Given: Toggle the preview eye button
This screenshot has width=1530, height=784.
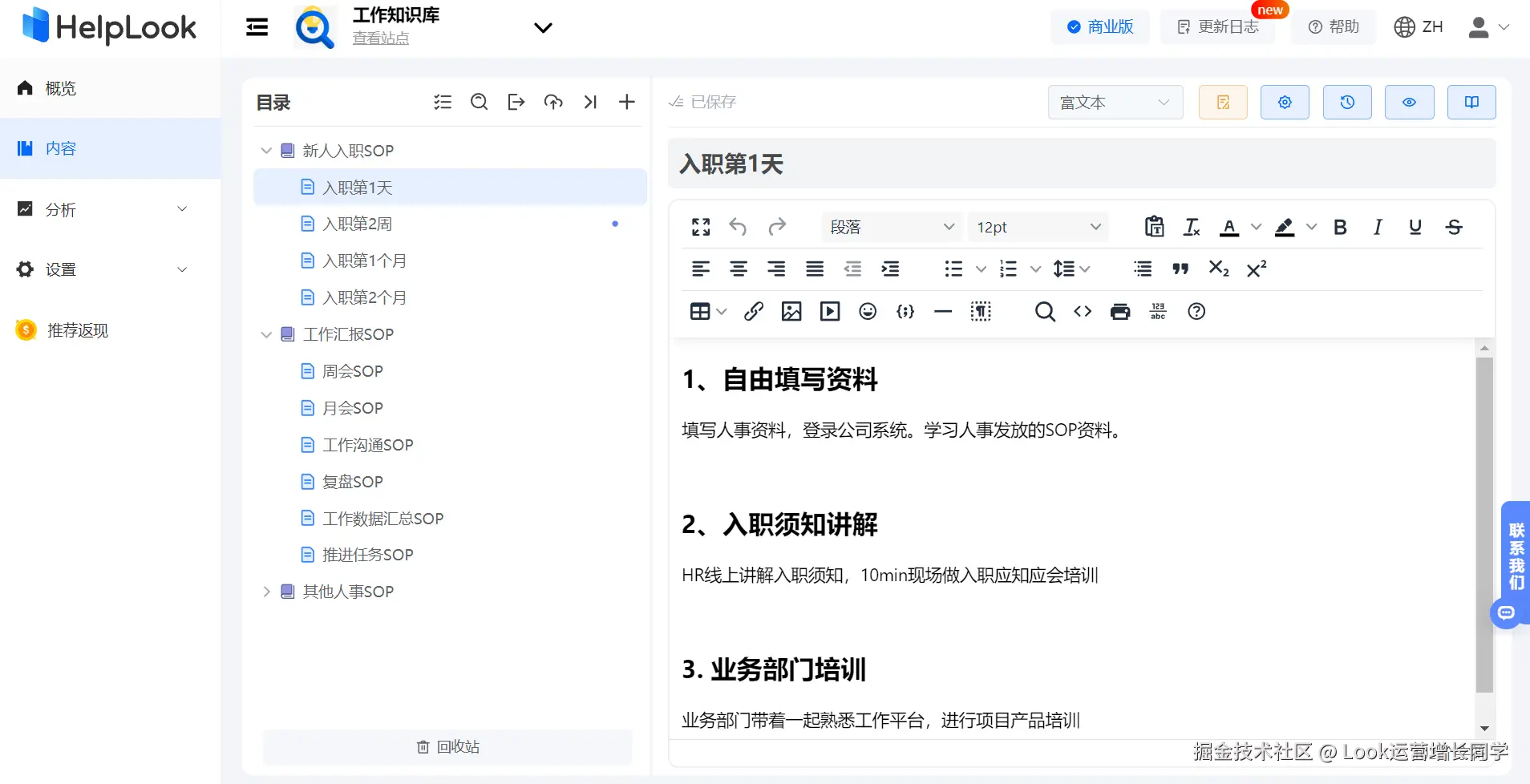Looking at the screenshot, I should pyautogui.click(x=1409, y=102).
